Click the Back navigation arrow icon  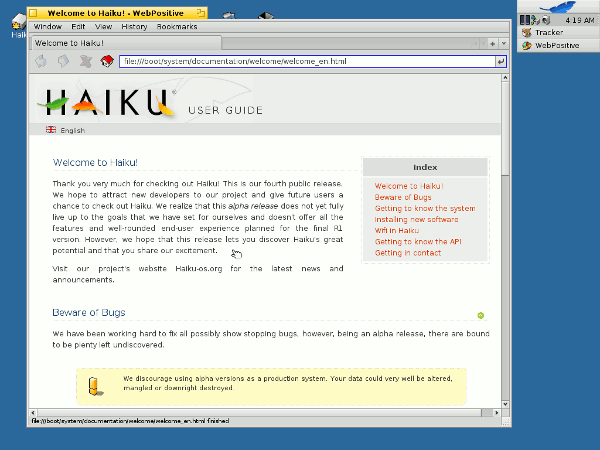tap(41, 61)
